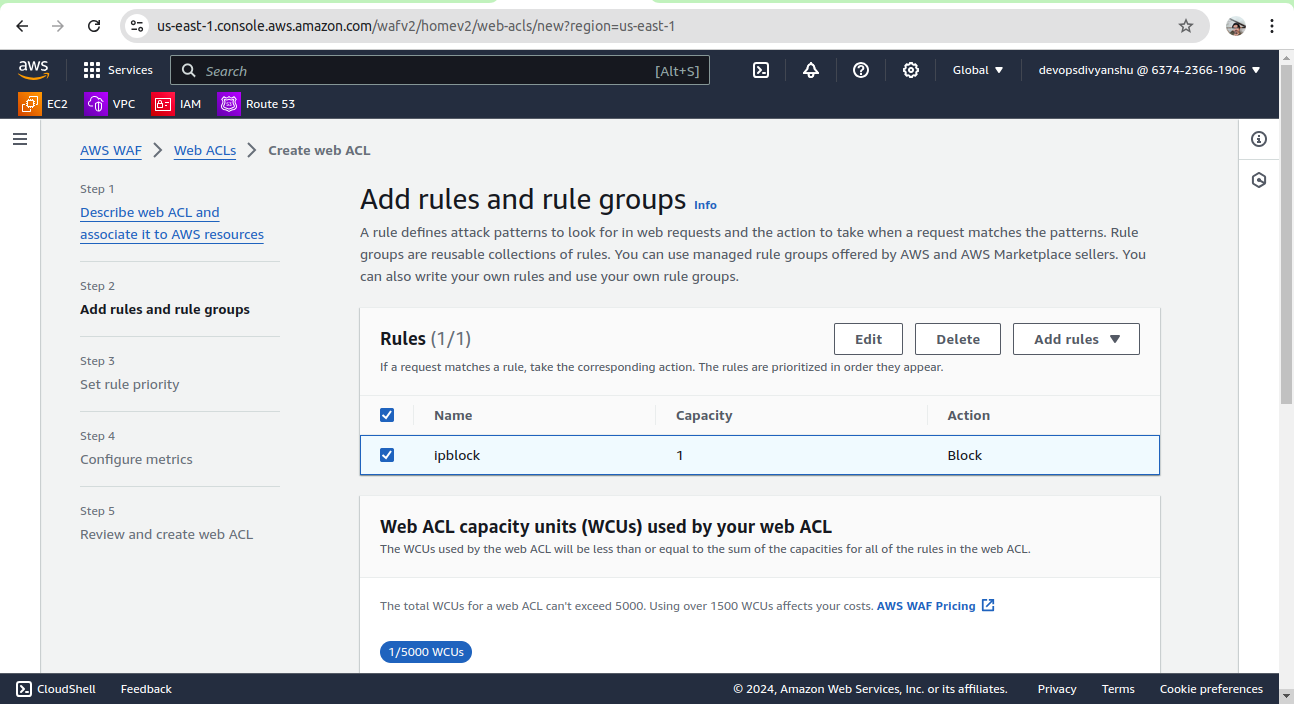The height and width of the screenshot is (704, 1294).
Task: Toggle the hamburger side navigation menu
Action: (20, 139)
